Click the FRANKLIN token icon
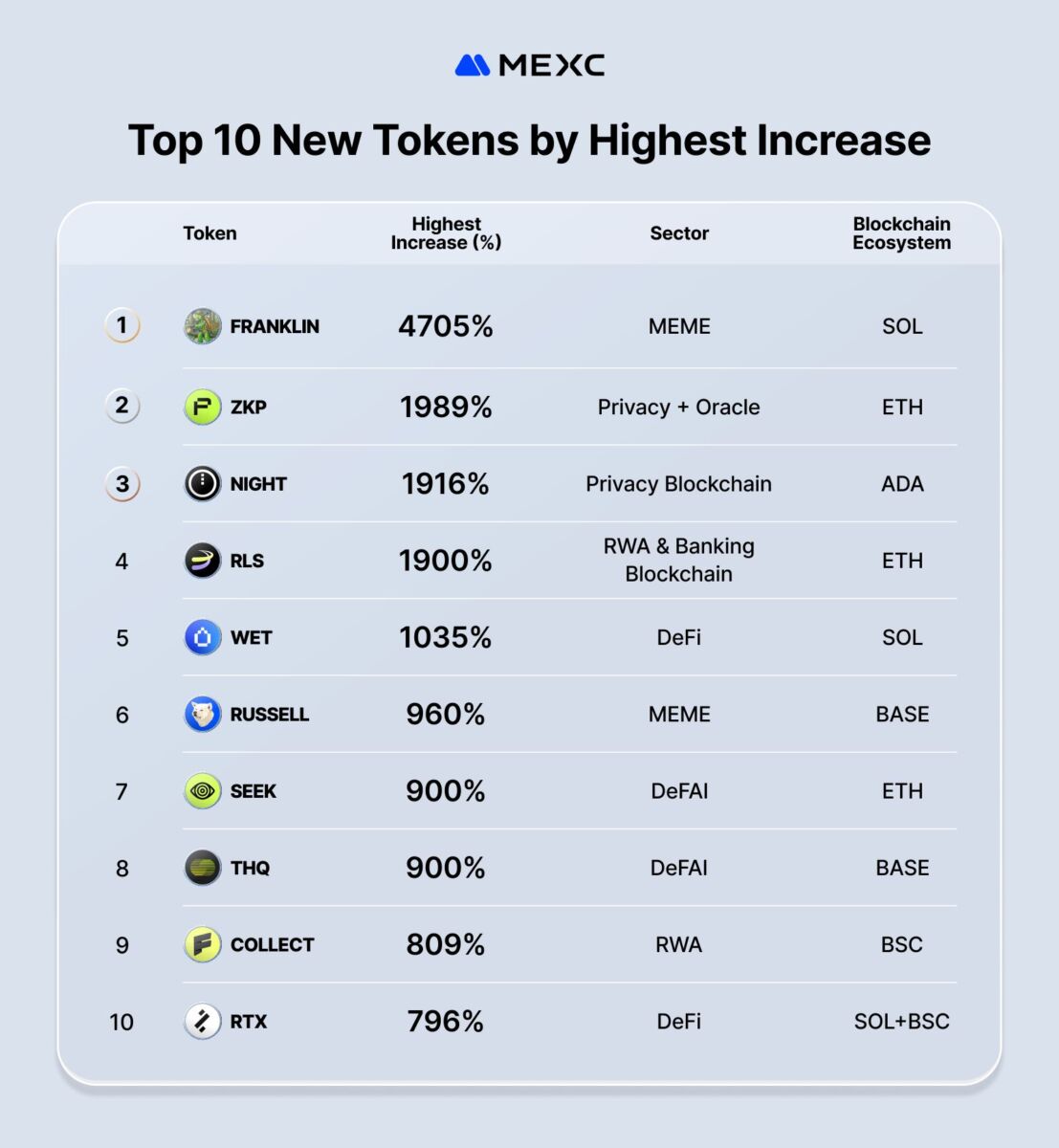 203,326
